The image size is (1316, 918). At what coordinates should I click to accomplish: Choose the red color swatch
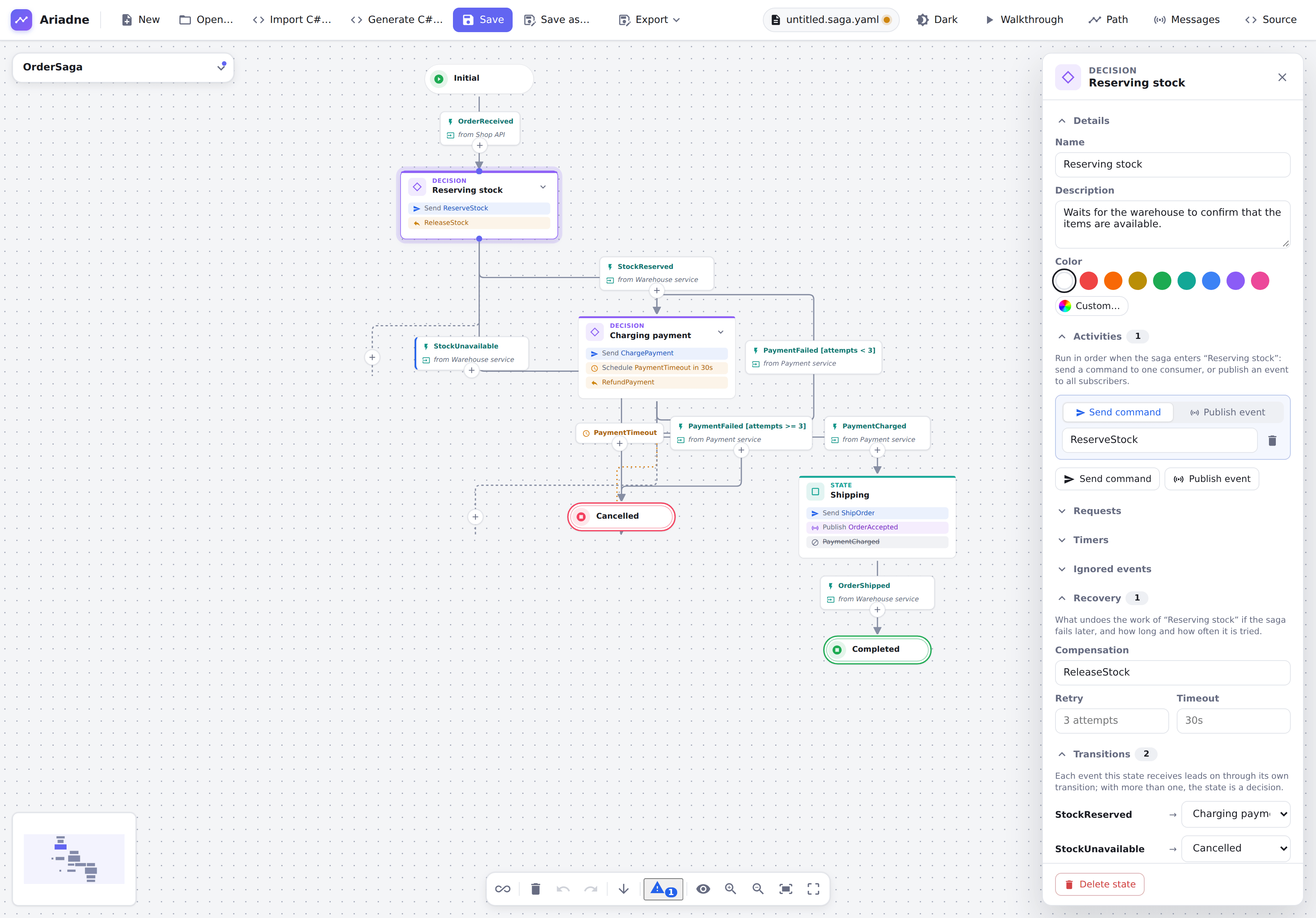pos(1088,281)
